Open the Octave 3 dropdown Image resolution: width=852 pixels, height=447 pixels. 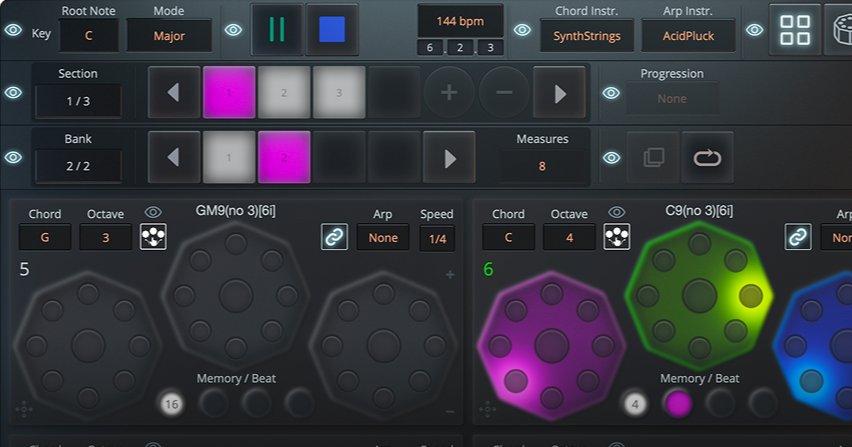[x=106, y=237]
